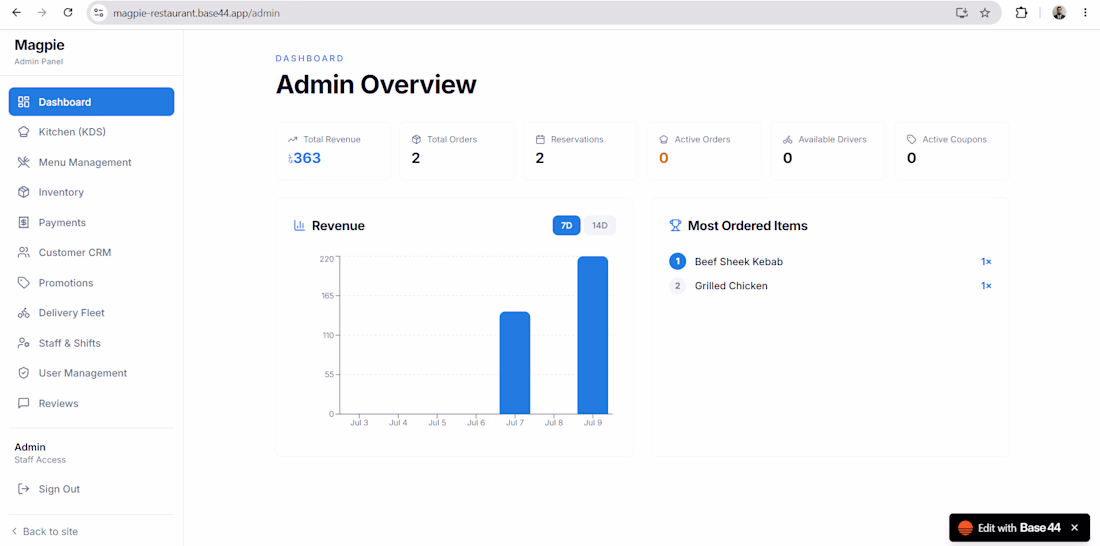The height and width of the screenshot is (546, 1100).
Task: Go back using browser back arrow
Action: (x=17, y=13)
